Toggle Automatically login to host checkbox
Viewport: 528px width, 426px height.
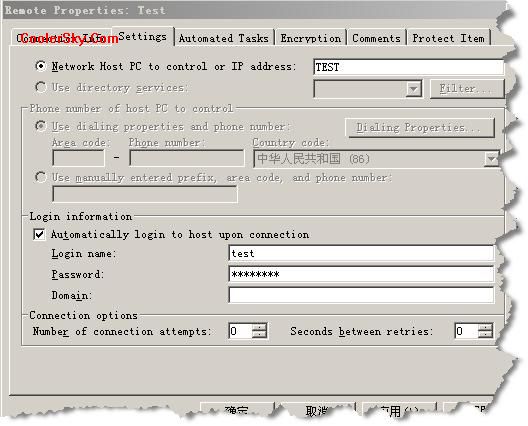pyautogui.click(x=39, y=234)
